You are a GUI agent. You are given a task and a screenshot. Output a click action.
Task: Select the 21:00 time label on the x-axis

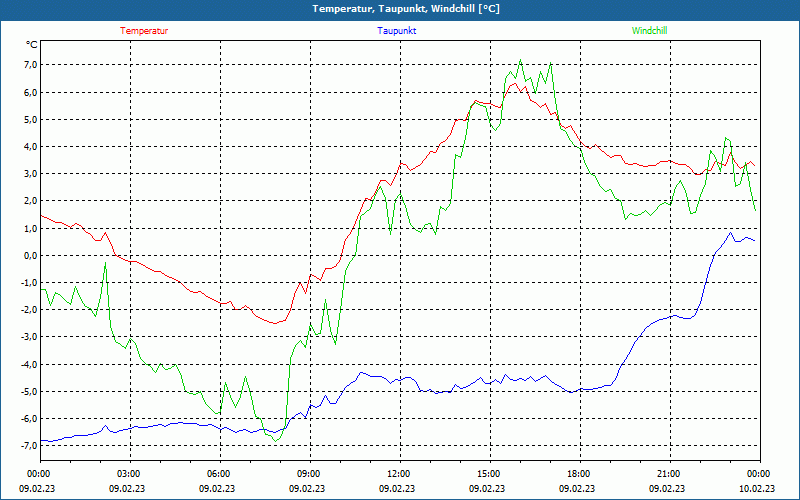[668, 473]
